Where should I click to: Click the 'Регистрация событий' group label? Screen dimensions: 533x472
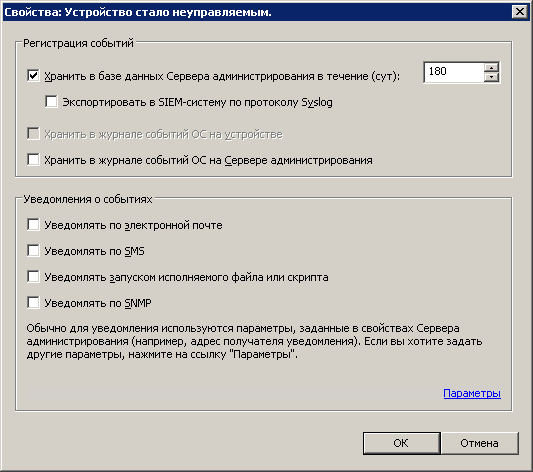click(78, 43)
